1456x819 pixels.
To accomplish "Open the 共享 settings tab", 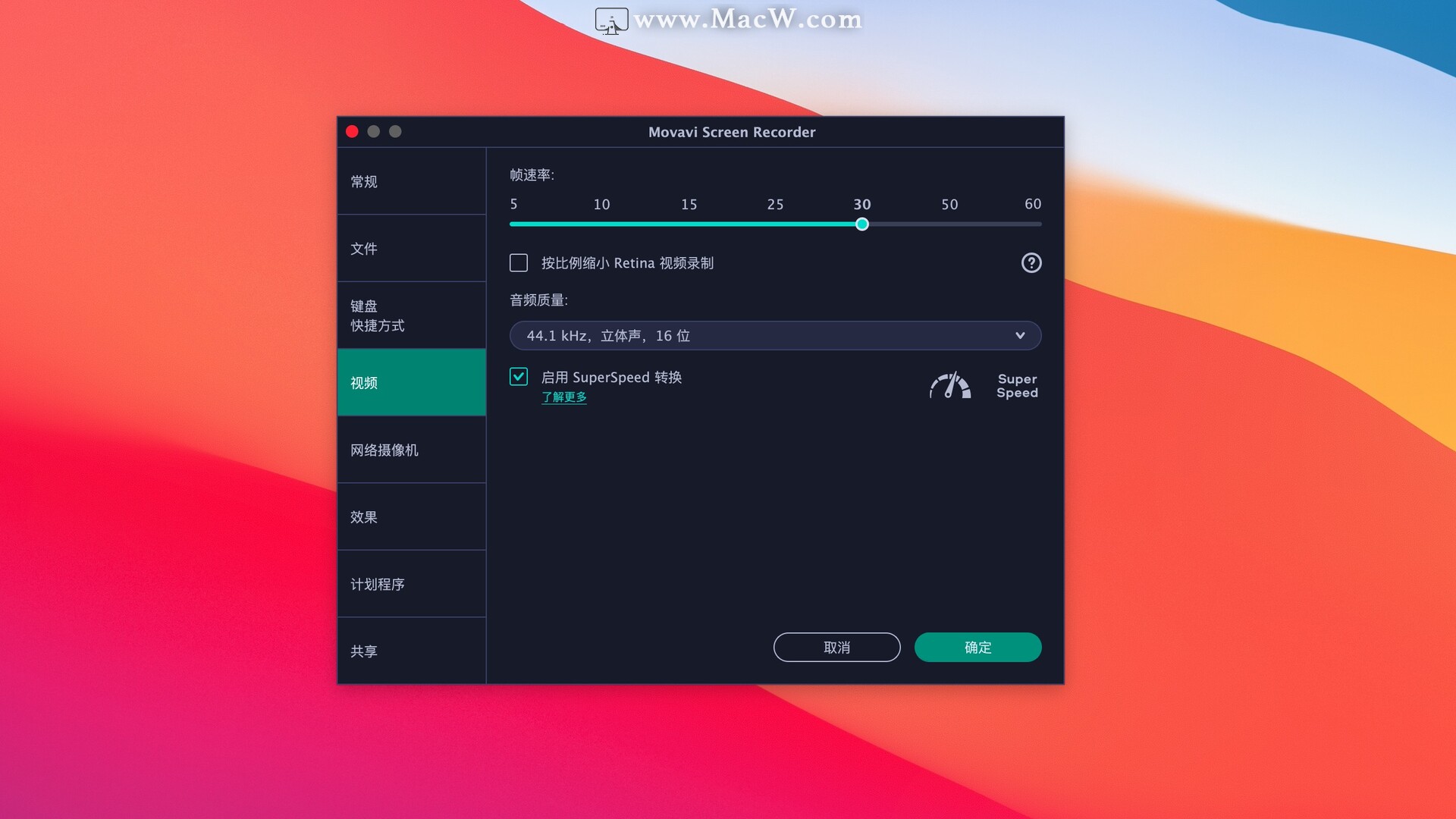I will [412, 651].
